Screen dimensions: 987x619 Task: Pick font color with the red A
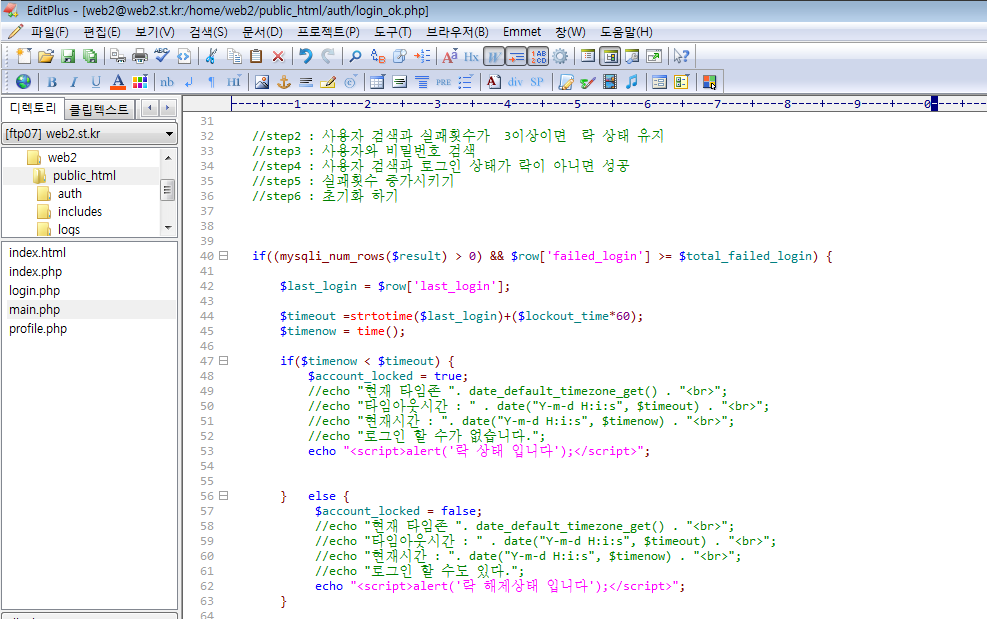[x=118, y=82]
